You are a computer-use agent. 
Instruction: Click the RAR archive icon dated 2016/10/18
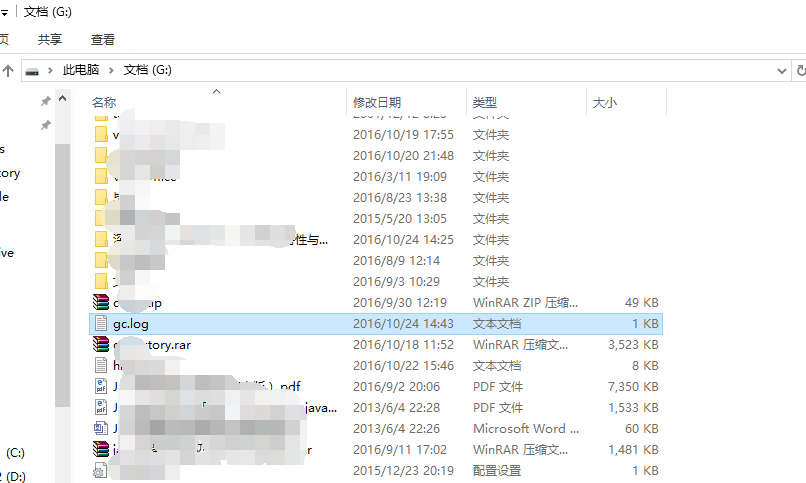point(101,344)
